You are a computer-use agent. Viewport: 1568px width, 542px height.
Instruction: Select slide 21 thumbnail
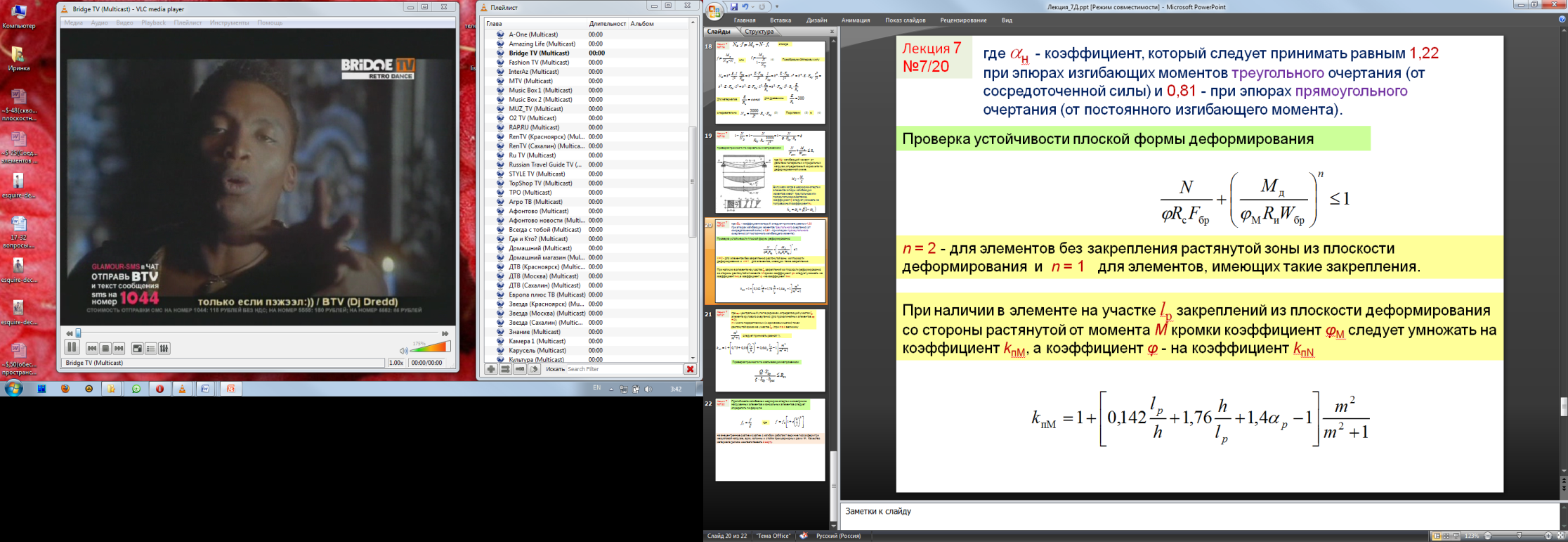(x=770, y=350)
